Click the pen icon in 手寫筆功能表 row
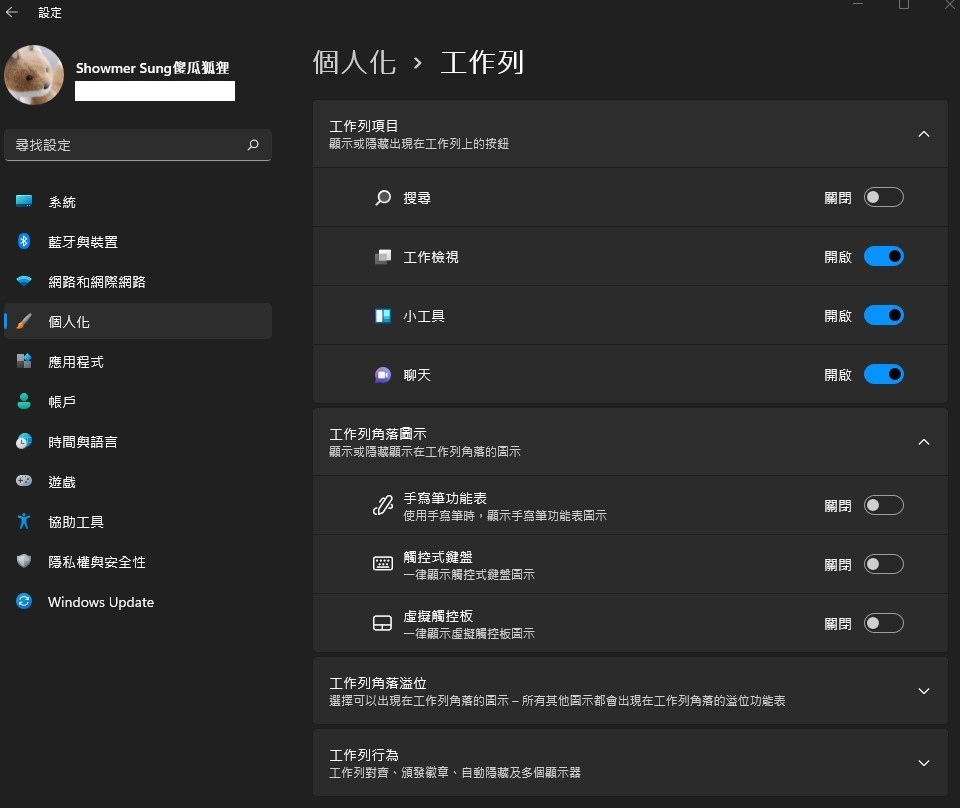 point(383,505)
